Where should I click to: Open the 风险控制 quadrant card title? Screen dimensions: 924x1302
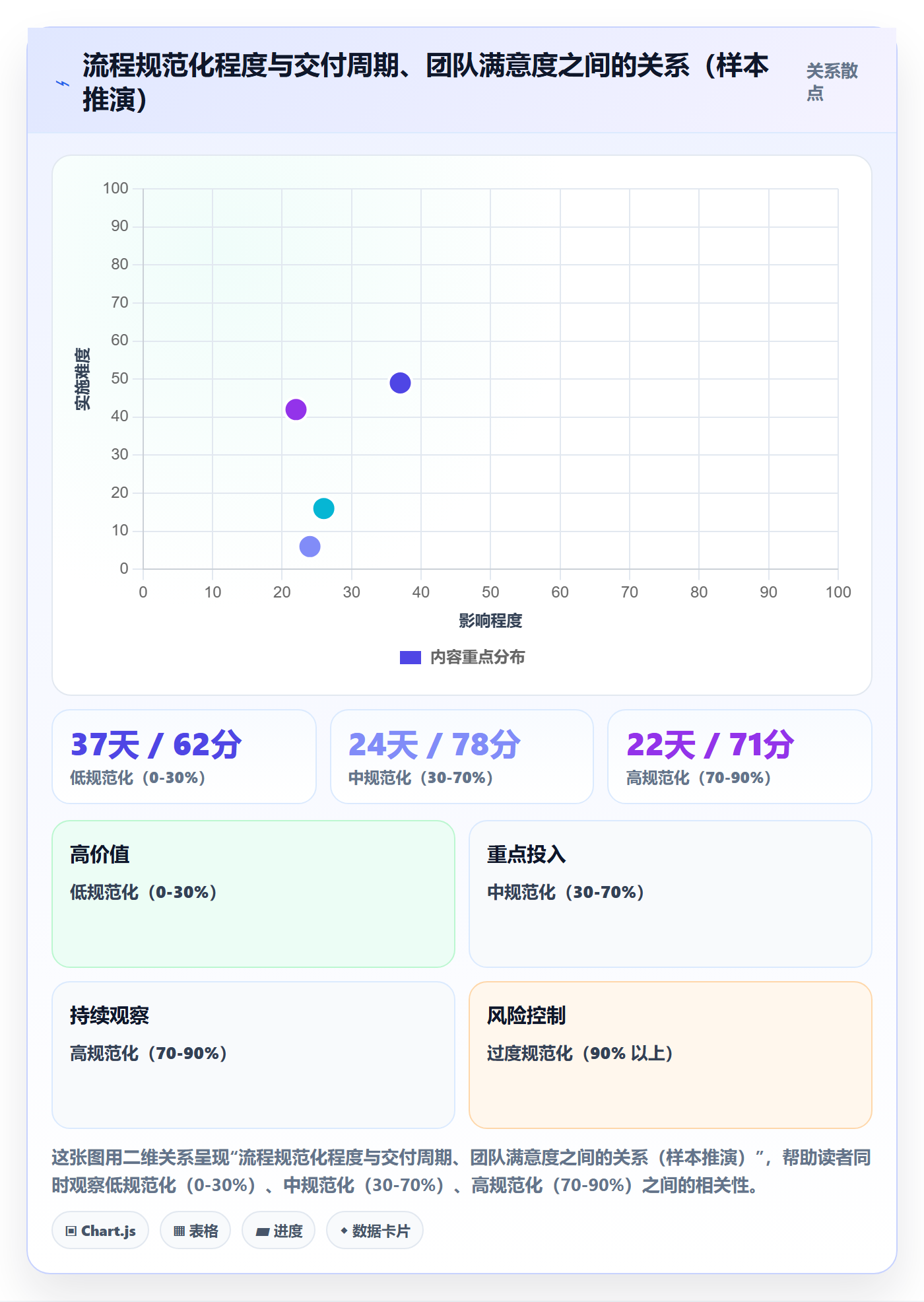(527, 1015)
